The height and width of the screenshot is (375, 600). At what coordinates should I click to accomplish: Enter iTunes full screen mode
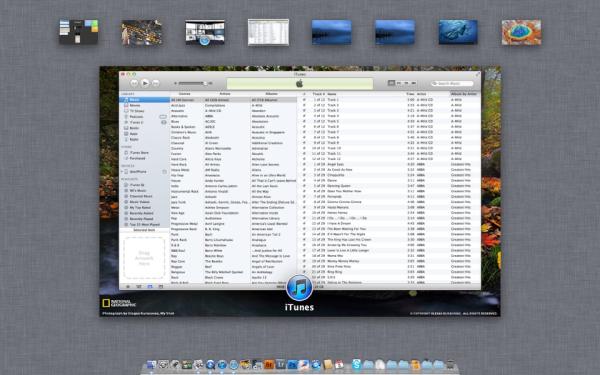coord(477,74)
